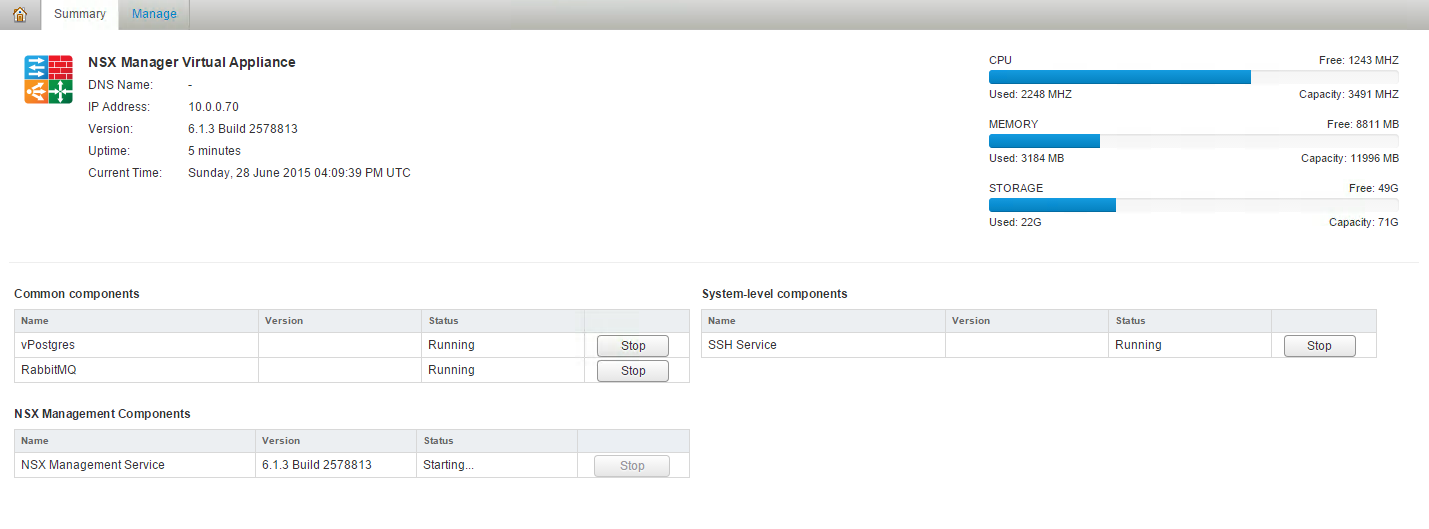Viewport: 1429px width, 529px height.
Task: Click the Memory usage bar
Action: [1193, 141]
